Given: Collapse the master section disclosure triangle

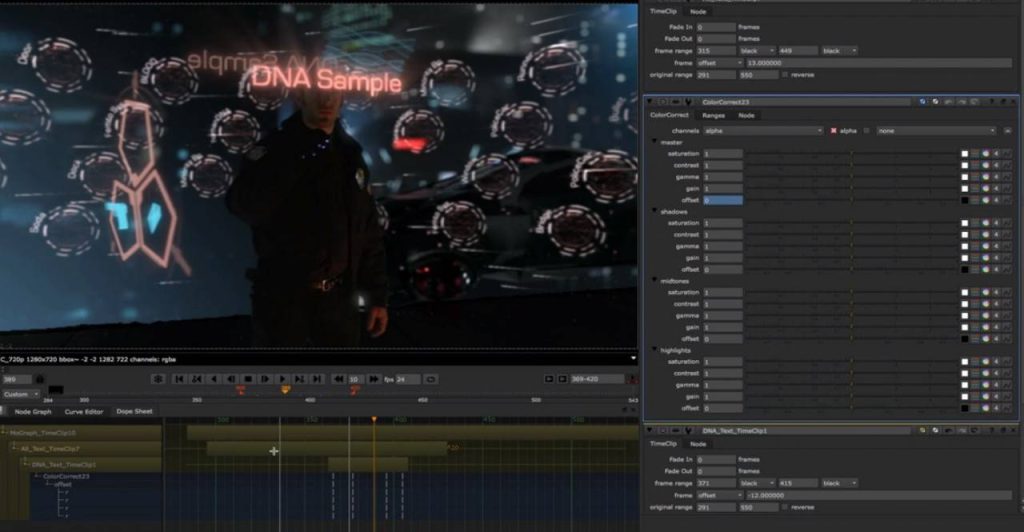Looking at the screenshot, I should tap(654, 142).
